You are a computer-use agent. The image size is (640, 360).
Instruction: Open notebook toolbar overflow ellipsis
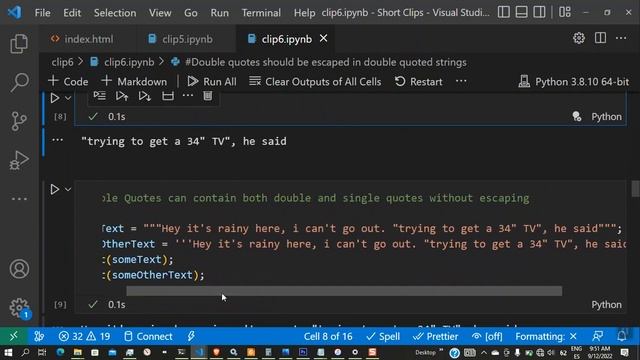pyautogui.click(x=461, y=81)
